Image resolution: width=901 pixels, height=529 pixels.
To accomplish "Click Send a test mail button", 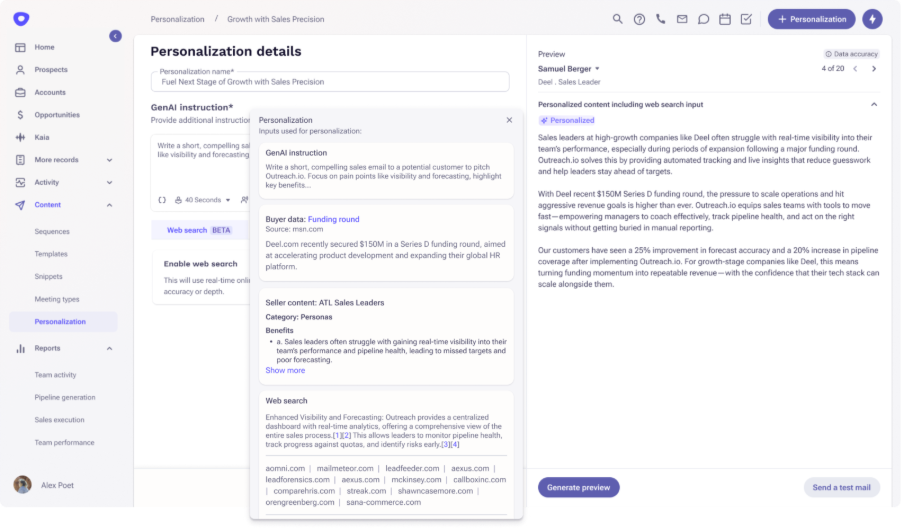I will click(841, 487).
